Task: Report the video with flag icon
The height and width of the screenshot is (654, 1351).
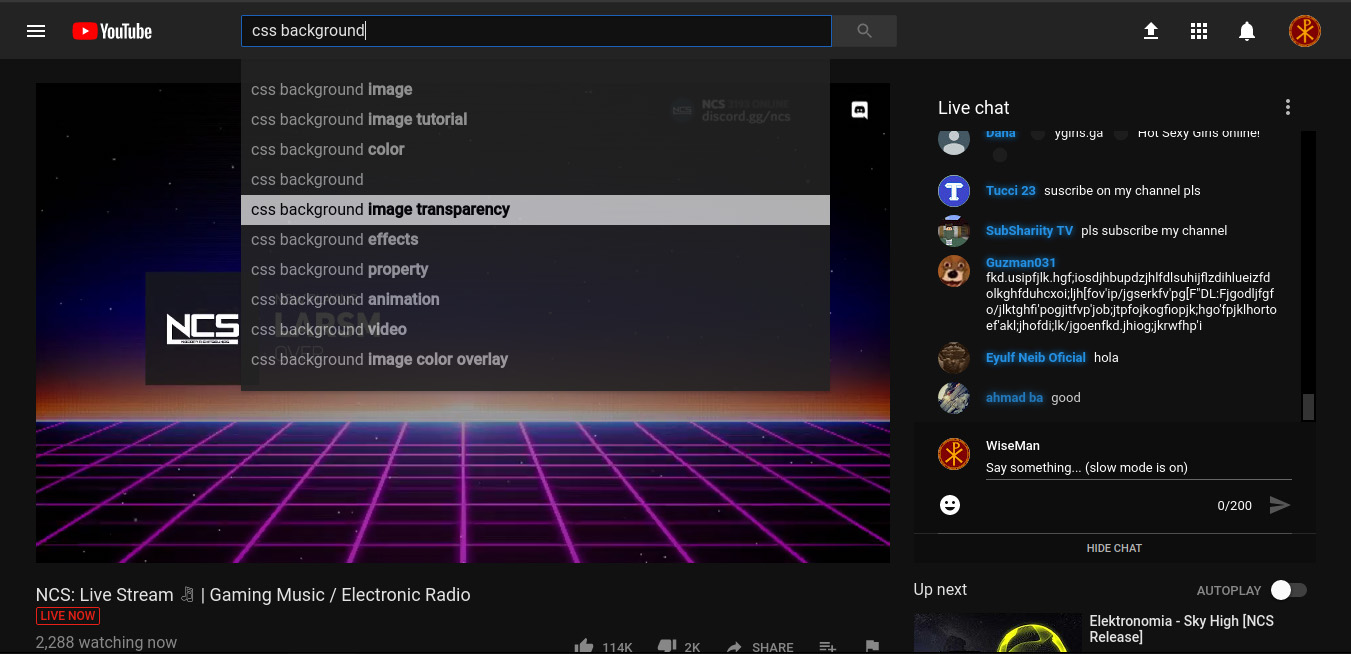Action: 872,646
